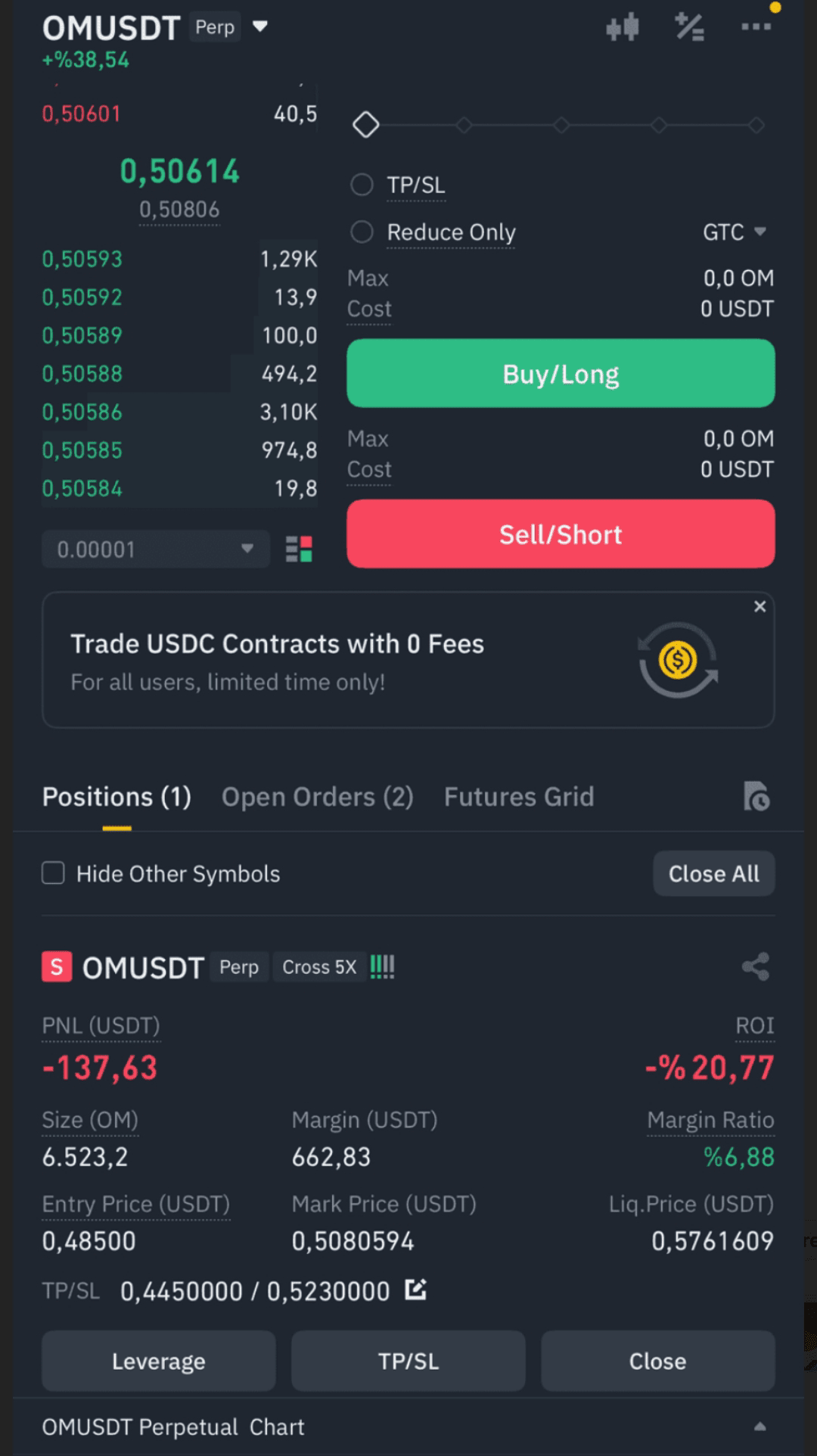Image resolution: width=817 pixels, height=1456 pixels.
Task: Dismiss the USDC Contracts banner
Action: (760, 606)
